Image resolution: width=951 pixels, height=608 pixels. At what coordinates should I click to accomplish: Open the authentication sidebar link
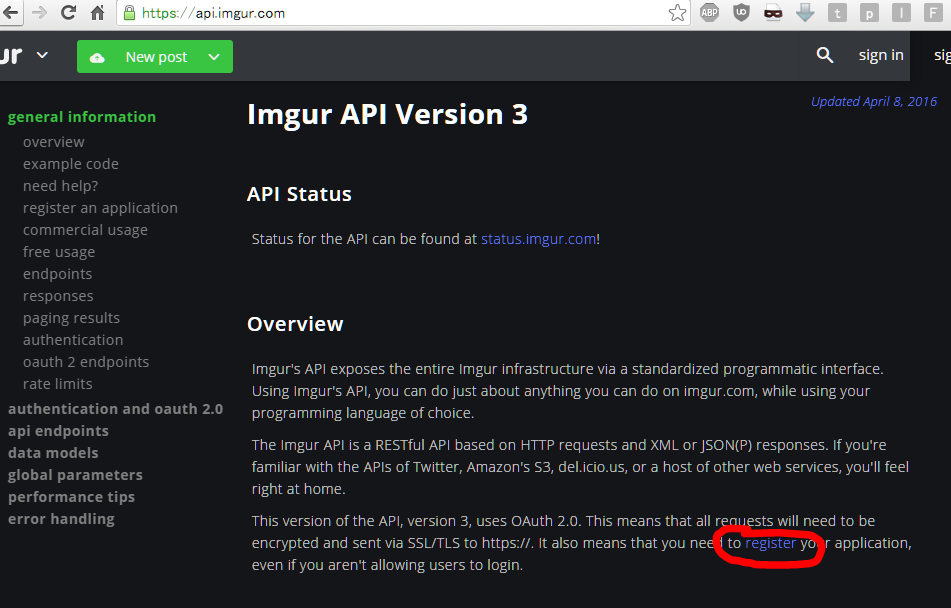coord(73,340)
